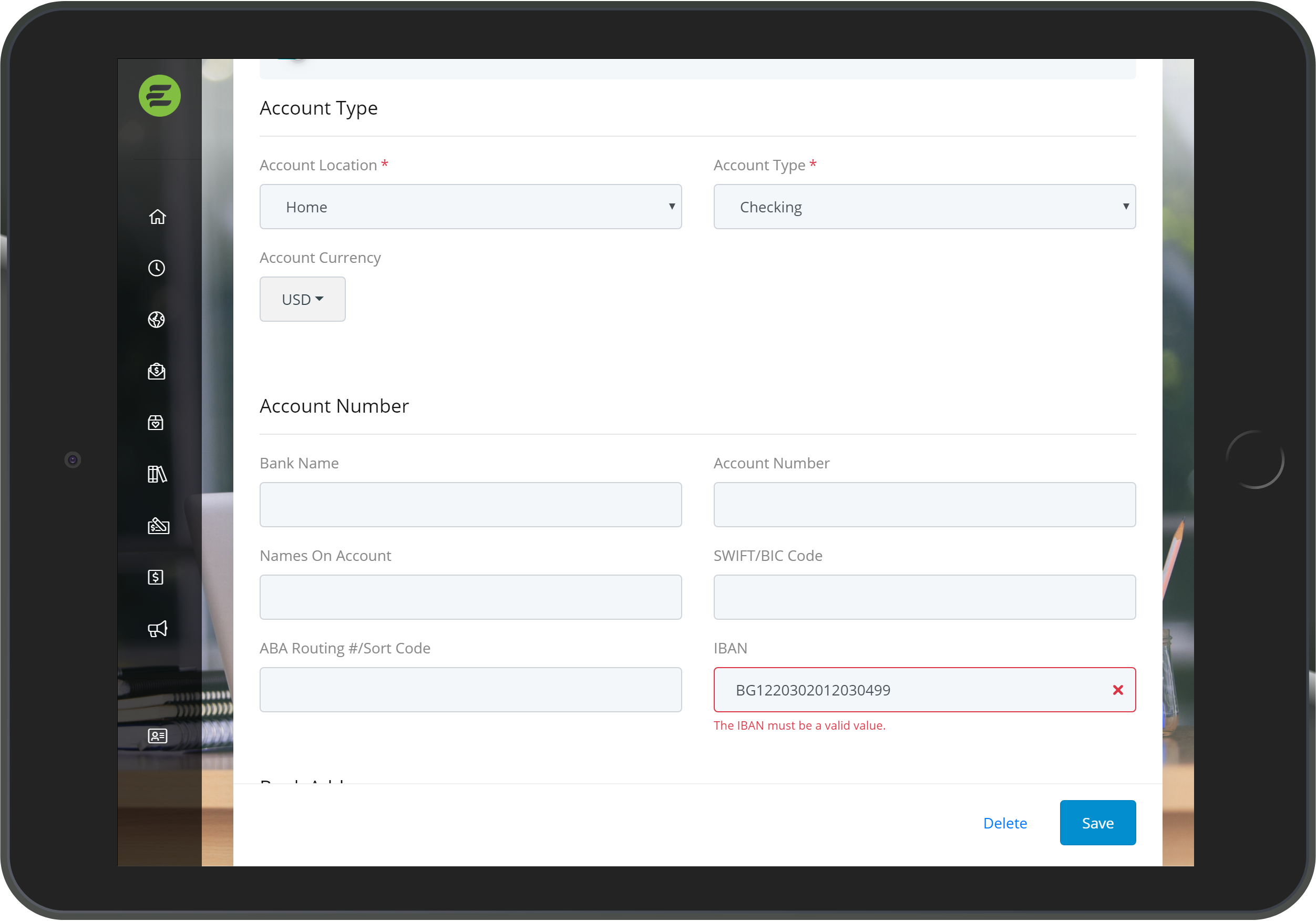Image resolution: width=1316 pixels, height=921 pixels.
Task: Expand the Account Location dropdown
Action: [x=469, y=207]
